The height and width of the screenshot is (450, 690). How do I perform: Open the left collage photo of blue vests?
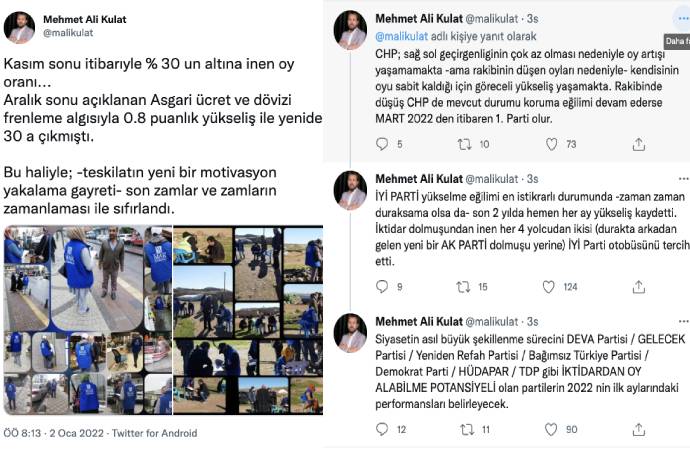click(x=88, y=320)
